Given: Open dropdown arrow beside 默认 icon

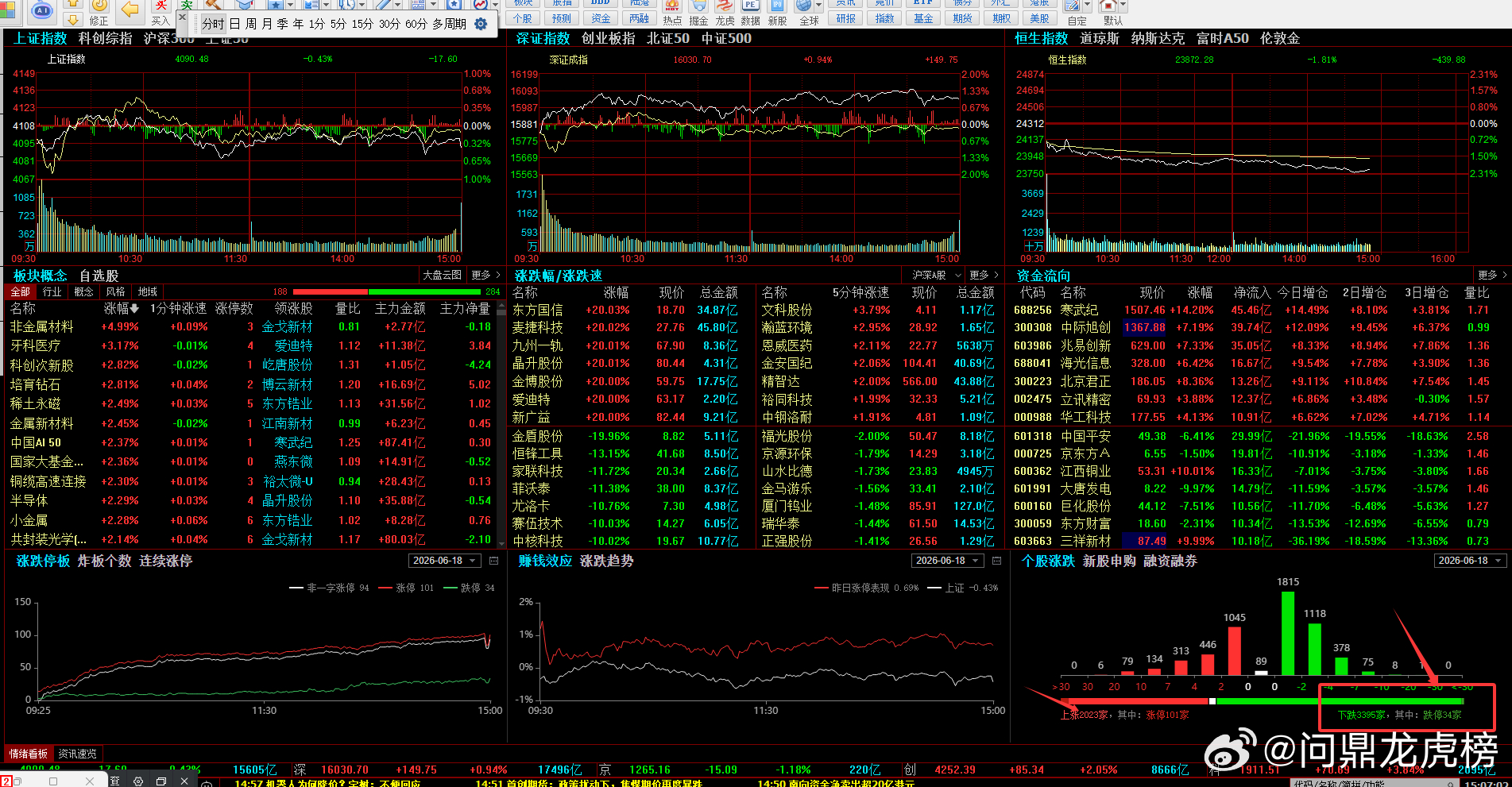Looking at the screenshot, I should pos(1122,6).
